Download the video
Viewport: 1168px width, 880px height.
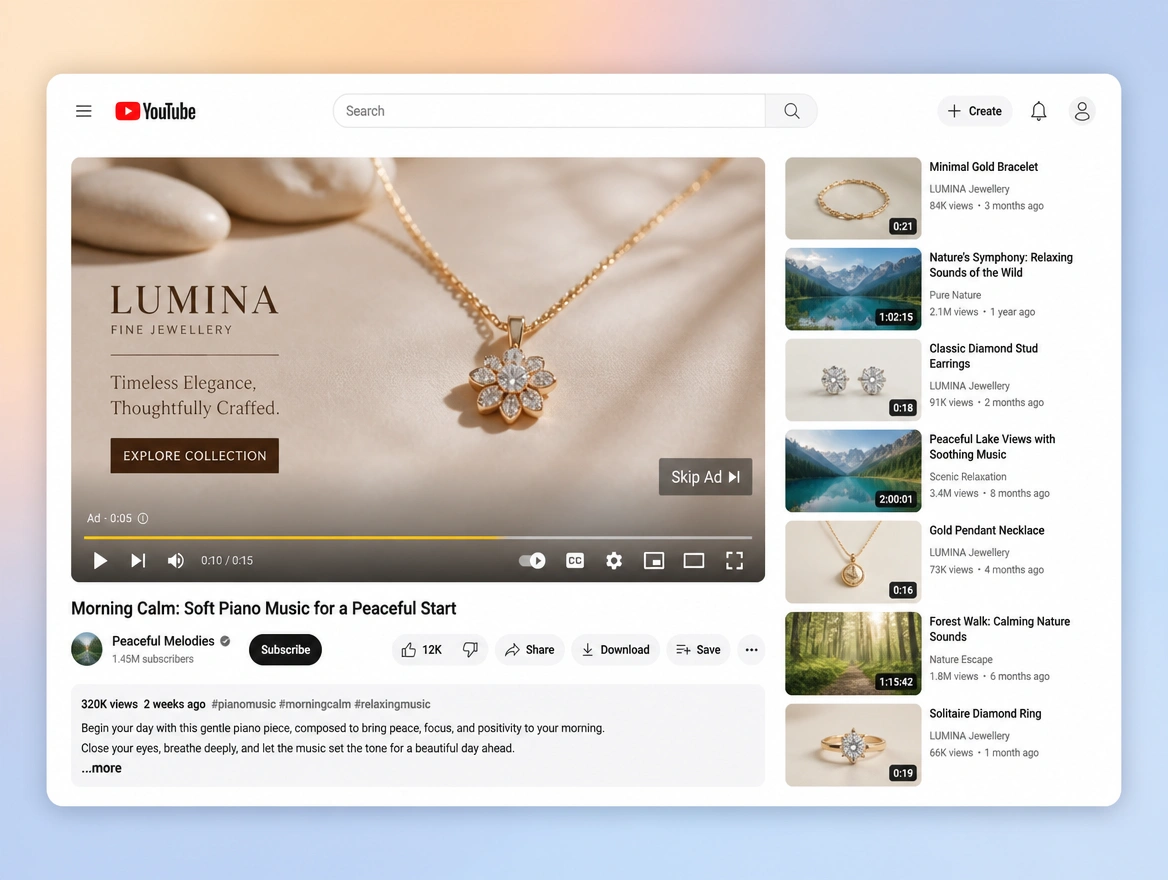pyautogui.click(x=615, y=650)
